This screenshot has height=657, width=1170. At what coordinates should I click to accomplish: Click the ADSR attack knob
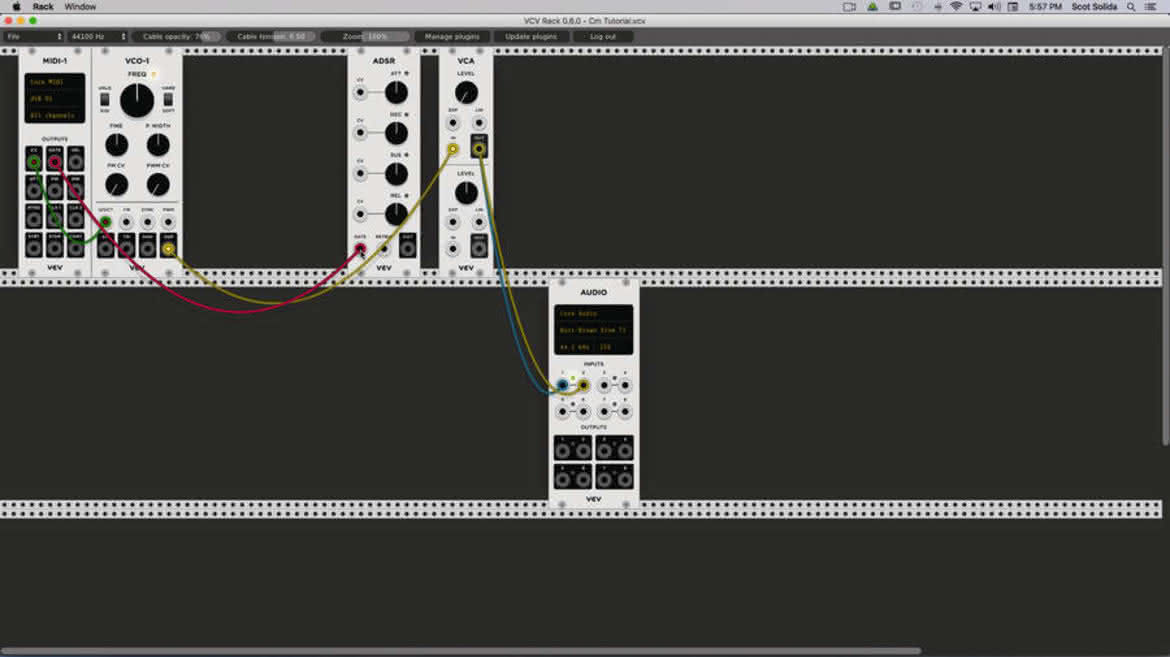tap(396, 93)
